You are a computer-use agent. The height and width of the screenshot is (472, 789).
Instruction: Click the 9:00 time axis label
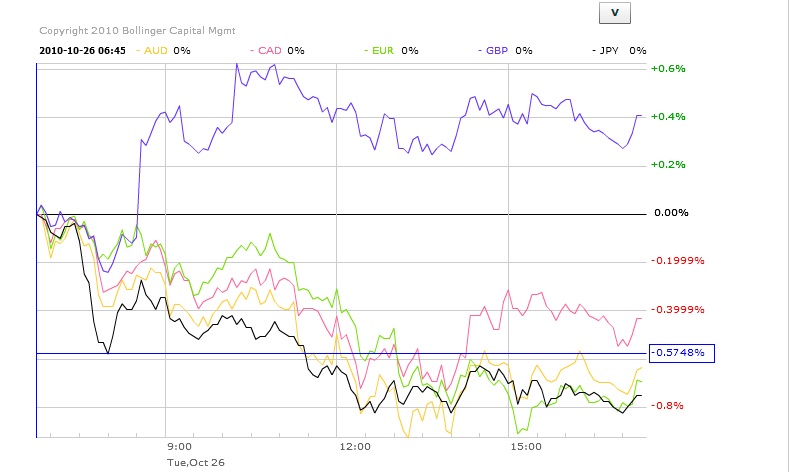[180, 446]
